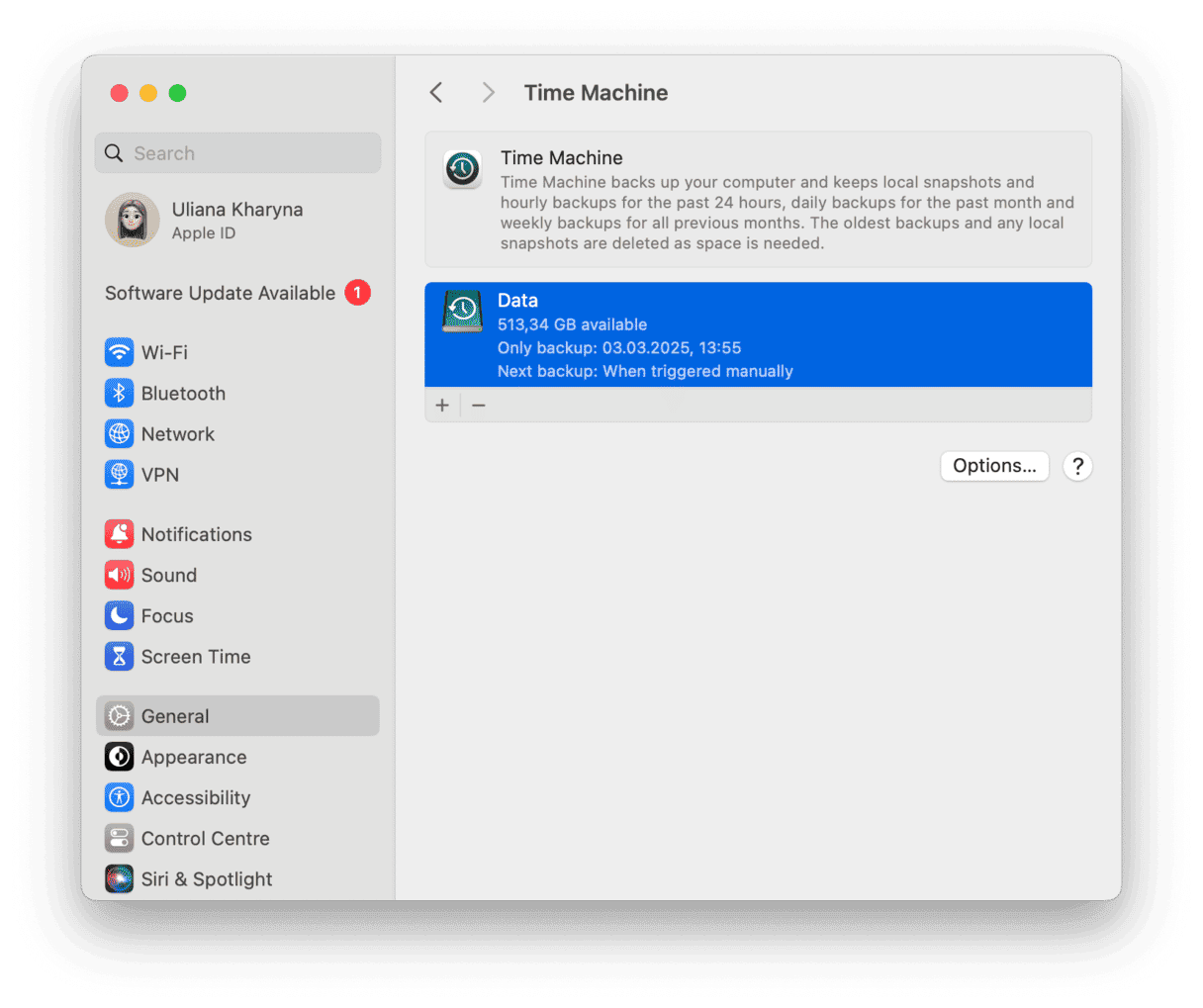The height and width of the screenshot is (1008, 1203).
Task: Click the minus button to remove disk
Action: (479, 406)
